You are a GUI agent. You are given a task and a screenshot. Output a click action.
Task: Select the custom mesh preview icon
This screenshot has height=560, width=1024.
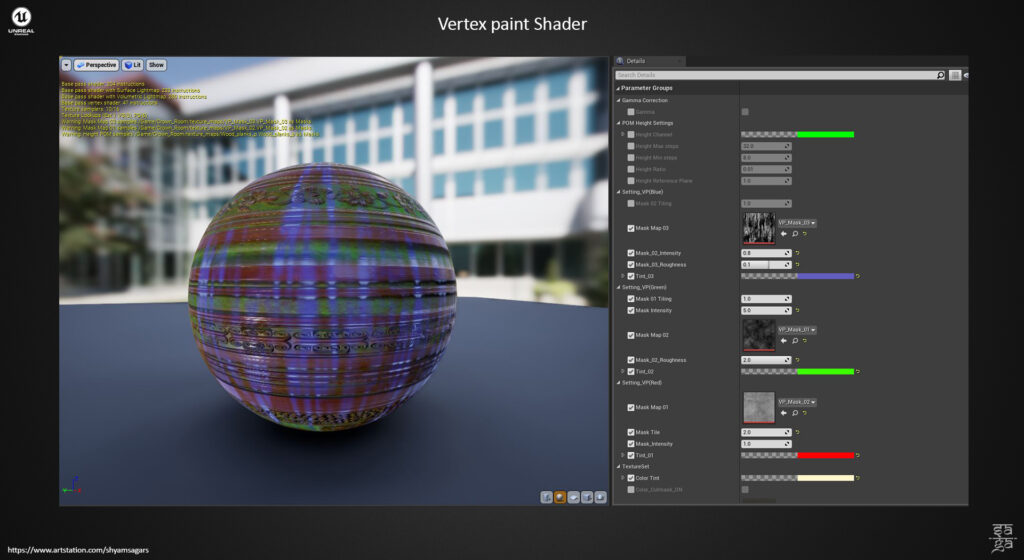tap(600, 497)
